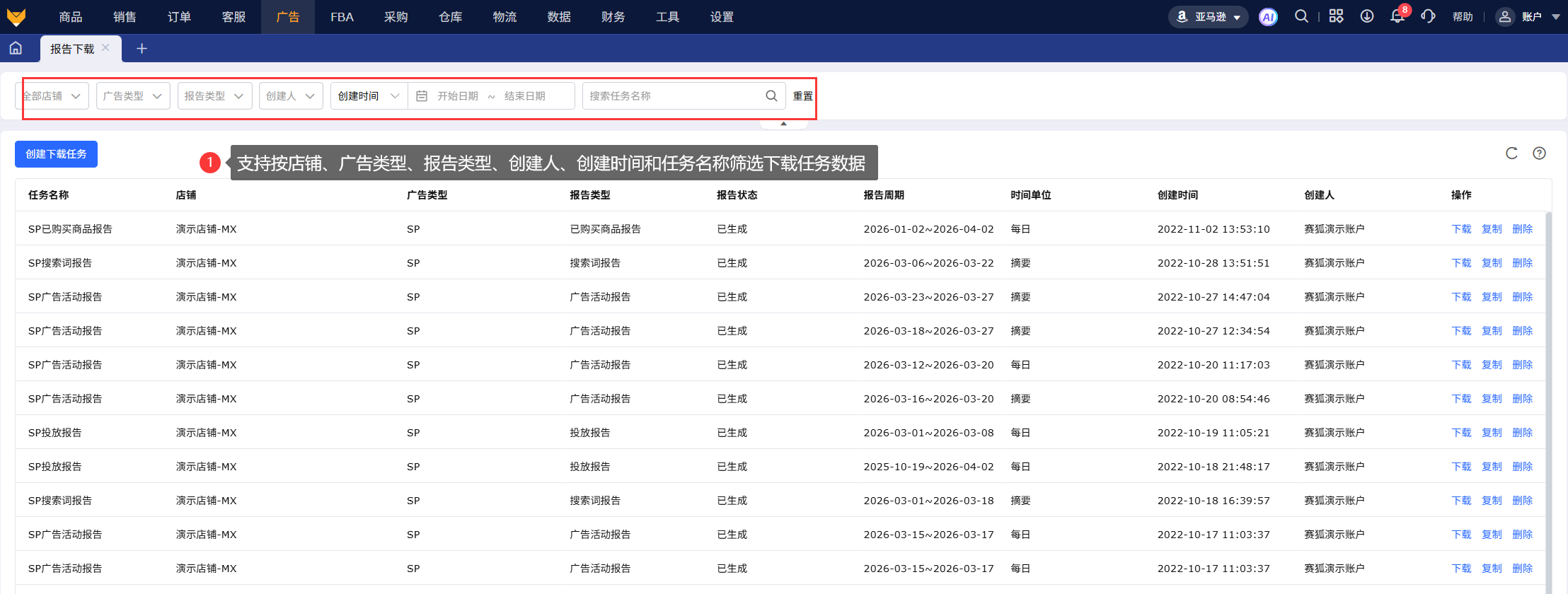Refresh the download task list

pos(1511,153)
